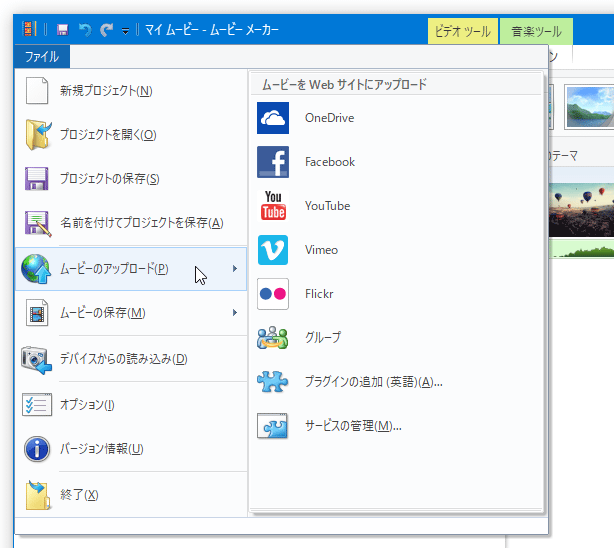Select プロジェクトの保存(S) menu entry
The image size is (614, 548).
click(x=131, y=179)
